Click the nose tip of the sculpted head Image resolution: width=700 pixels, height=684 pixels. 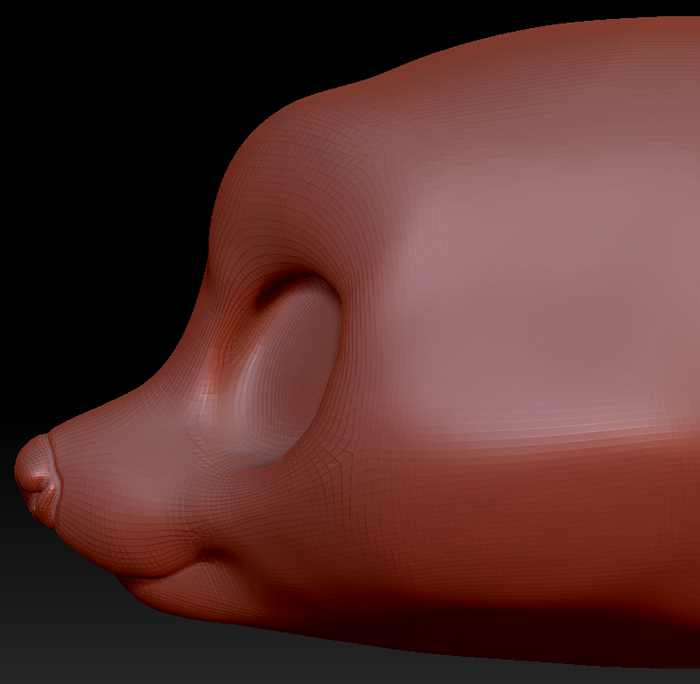[37, 480]
